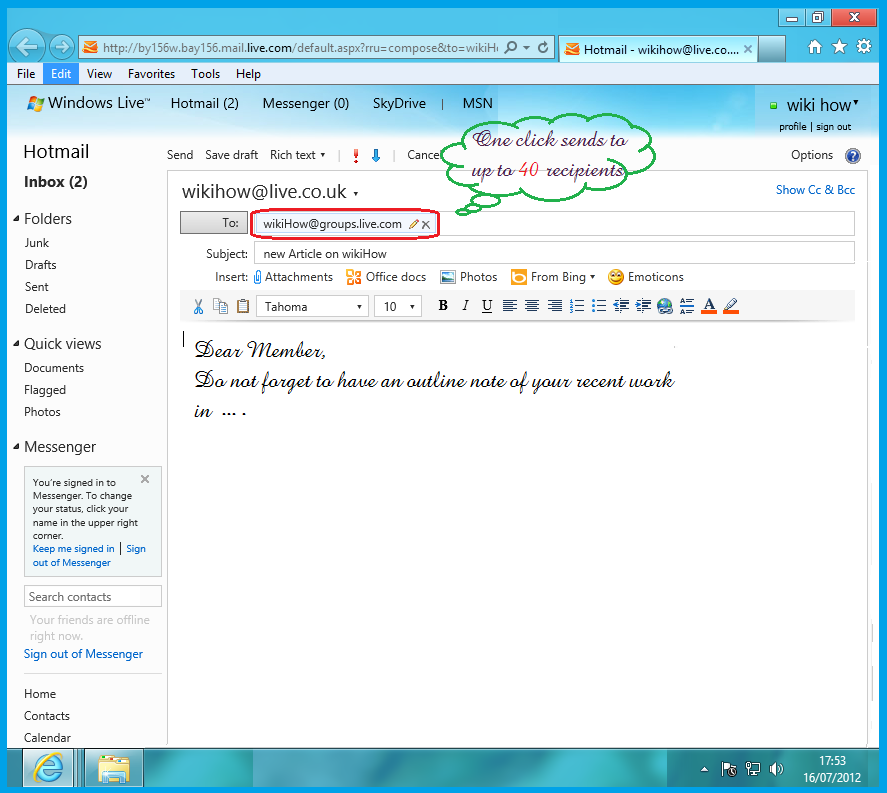Viewport: 887px width, 793px height.
Task: Refresh the page using reload icon
Action: pyautogui.click(x=543, y=48)
